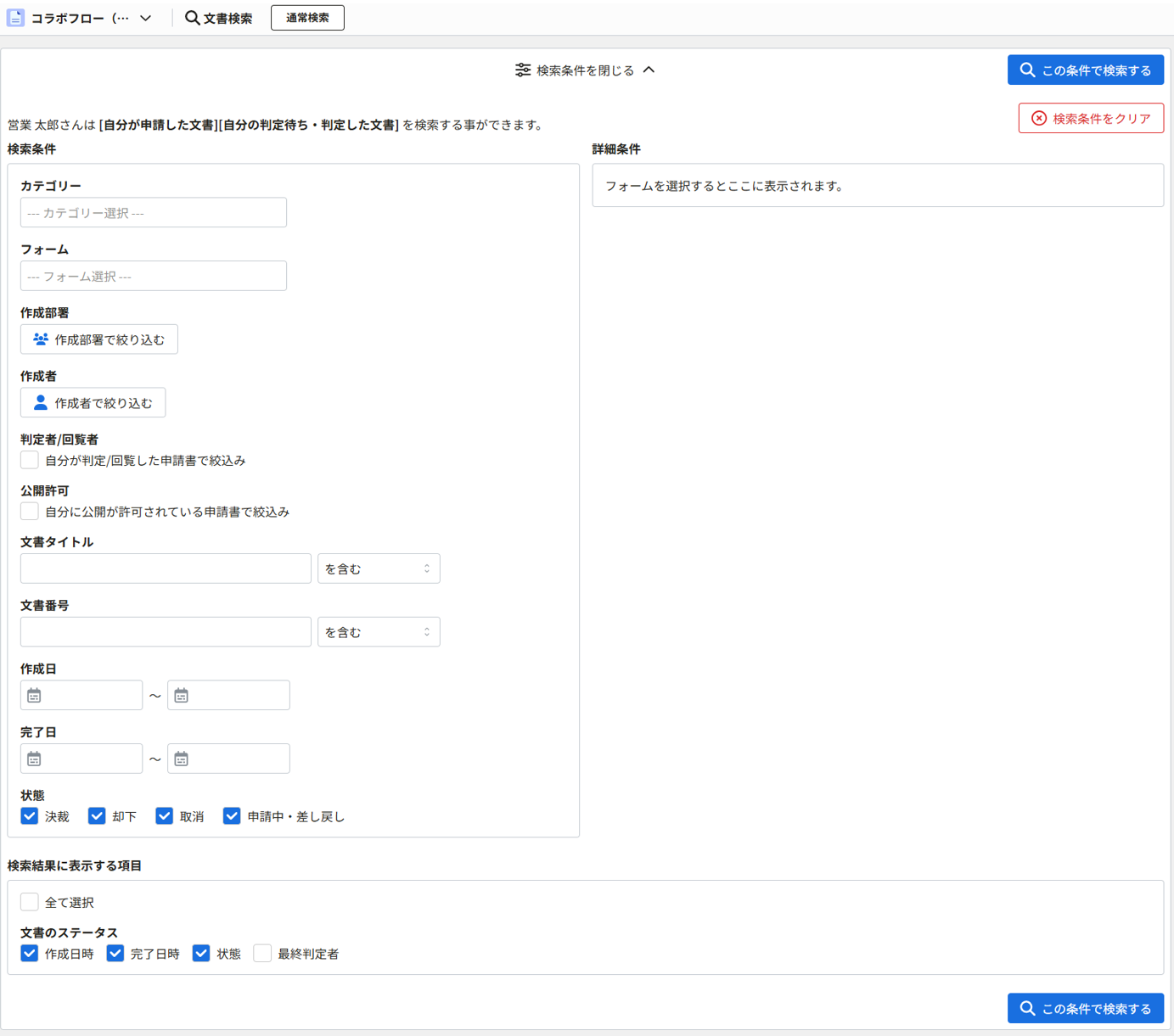
Task: Click the single person icon in 作成者
Action: click(x=40, y=403)
